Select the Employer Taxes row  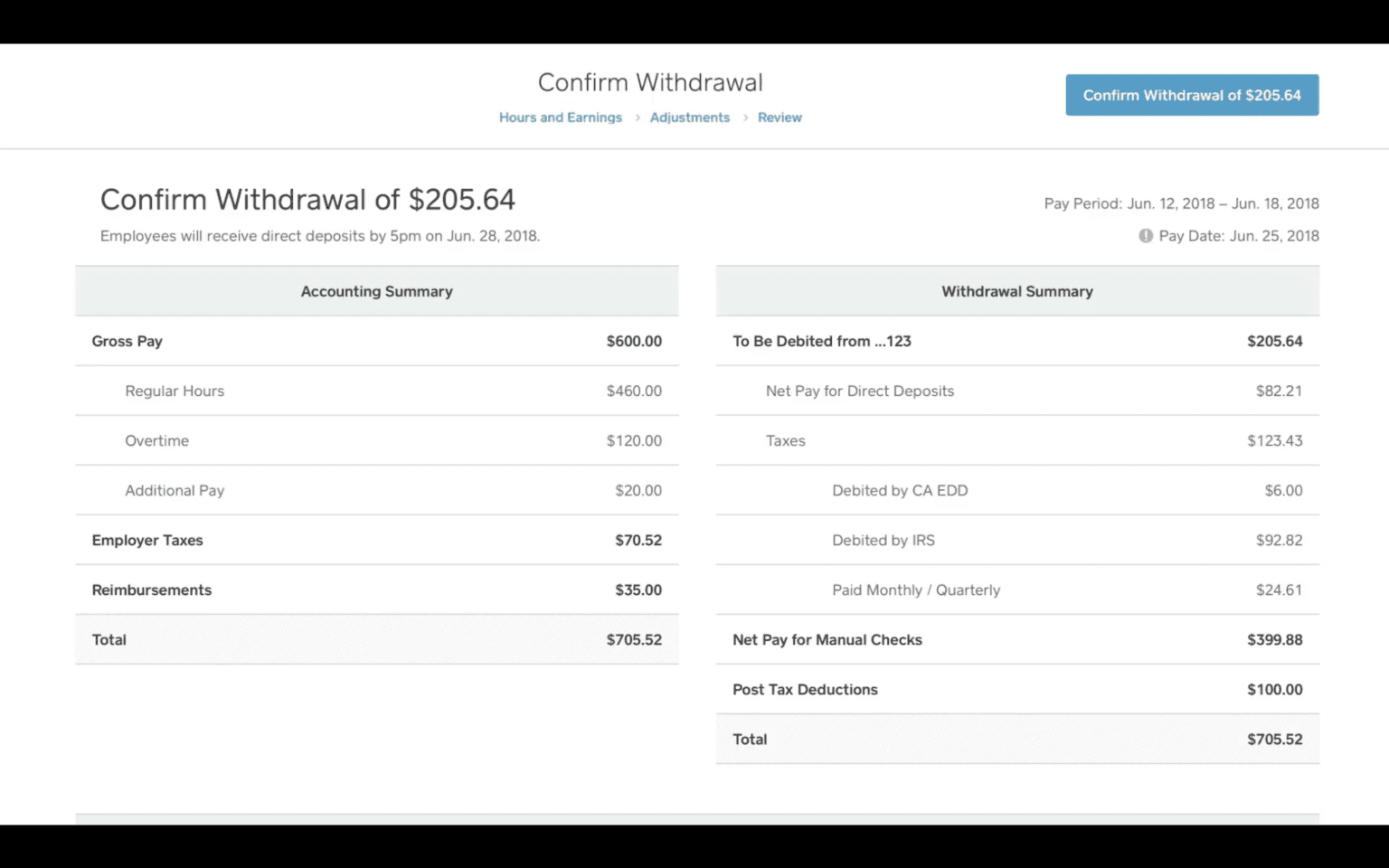click(376, 540)
